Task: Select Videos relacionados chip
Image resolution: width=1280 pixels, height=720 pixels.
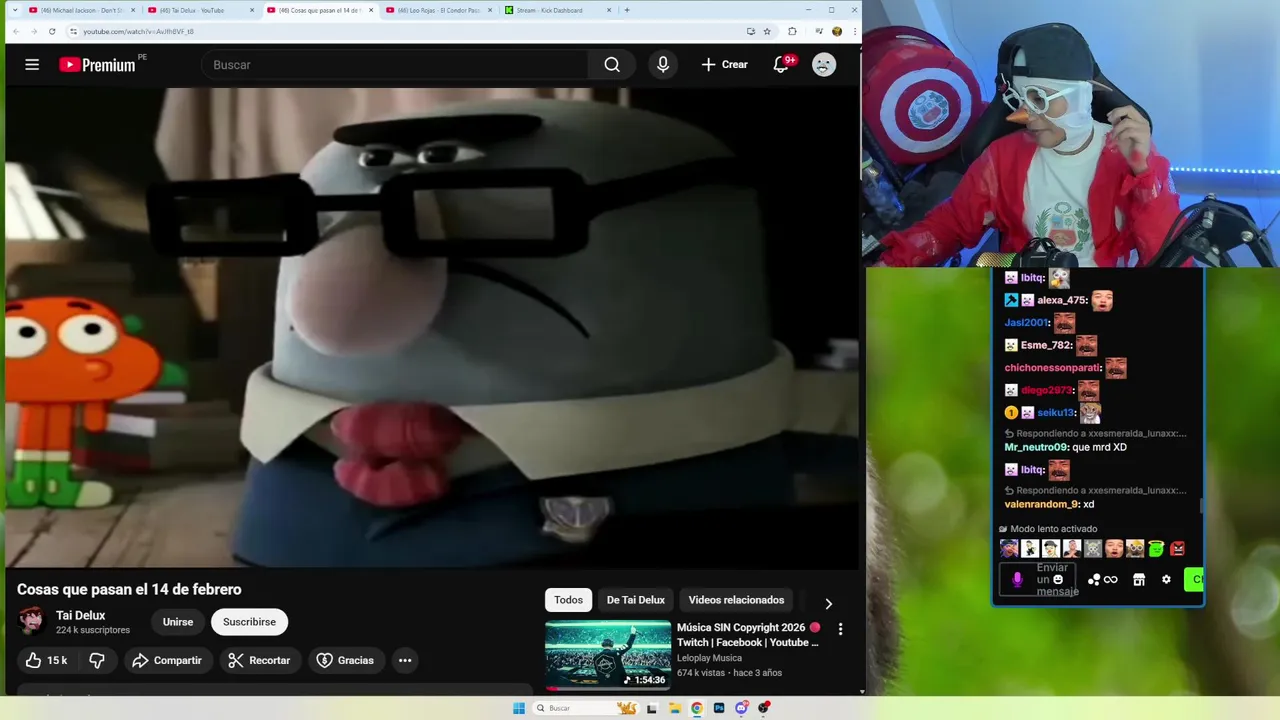Action: pos(736,600)
